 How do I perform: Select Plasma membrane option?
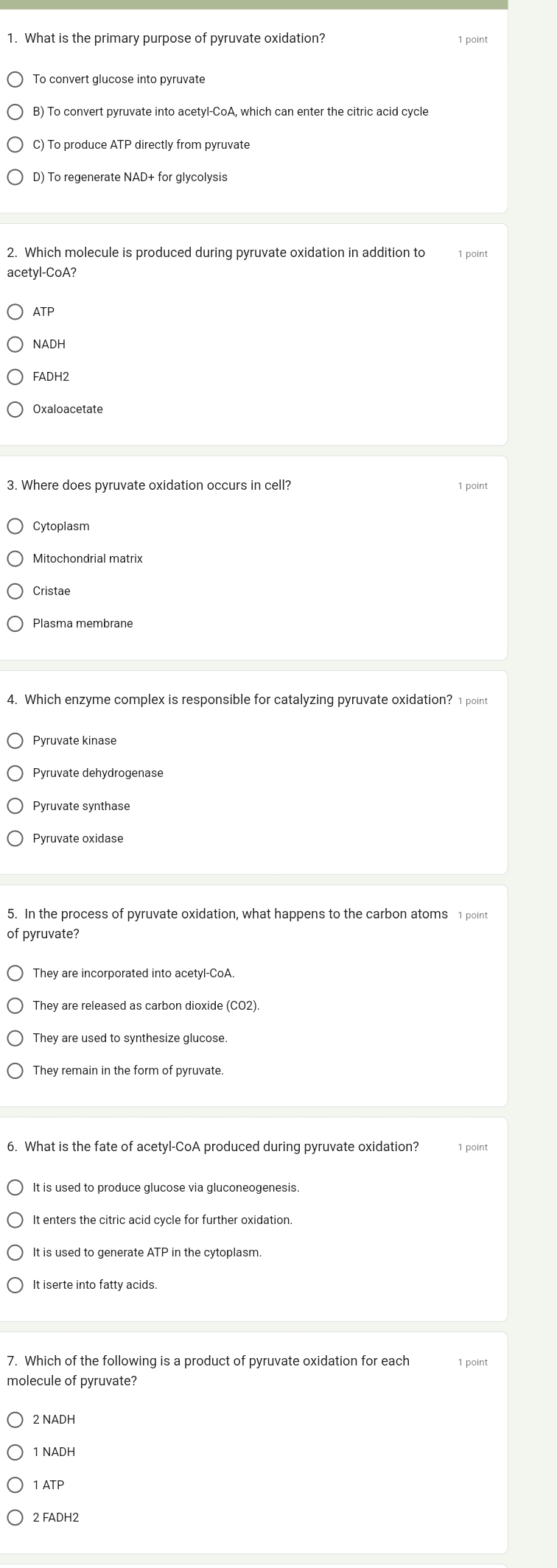[15, 624]
